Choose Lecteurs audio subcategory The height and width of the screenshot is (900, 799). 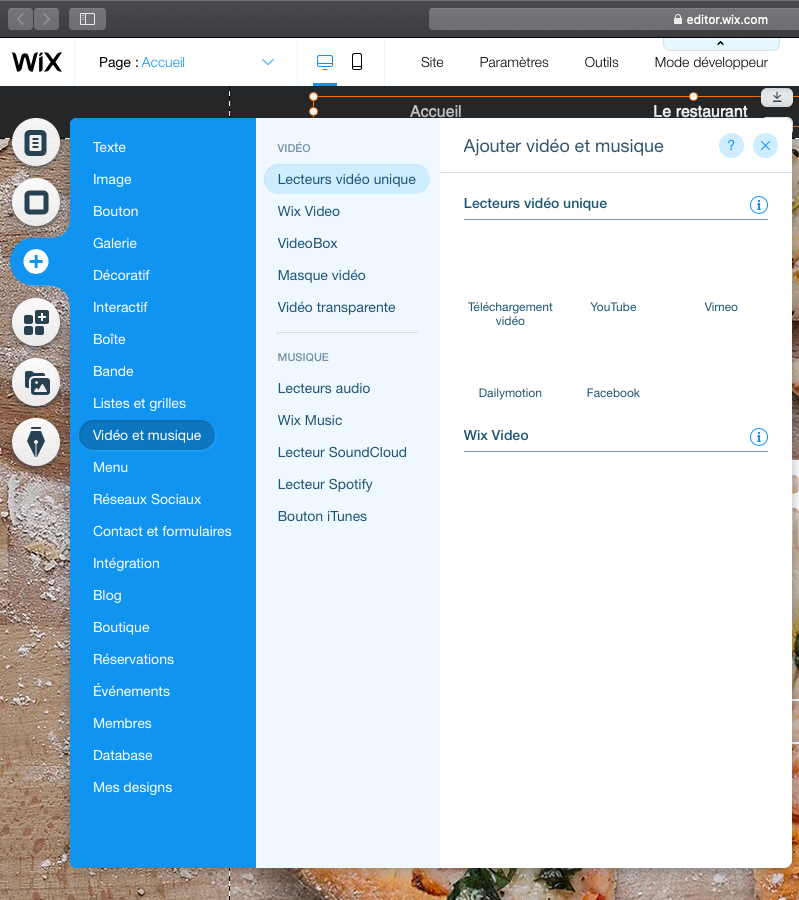(324, 389)
